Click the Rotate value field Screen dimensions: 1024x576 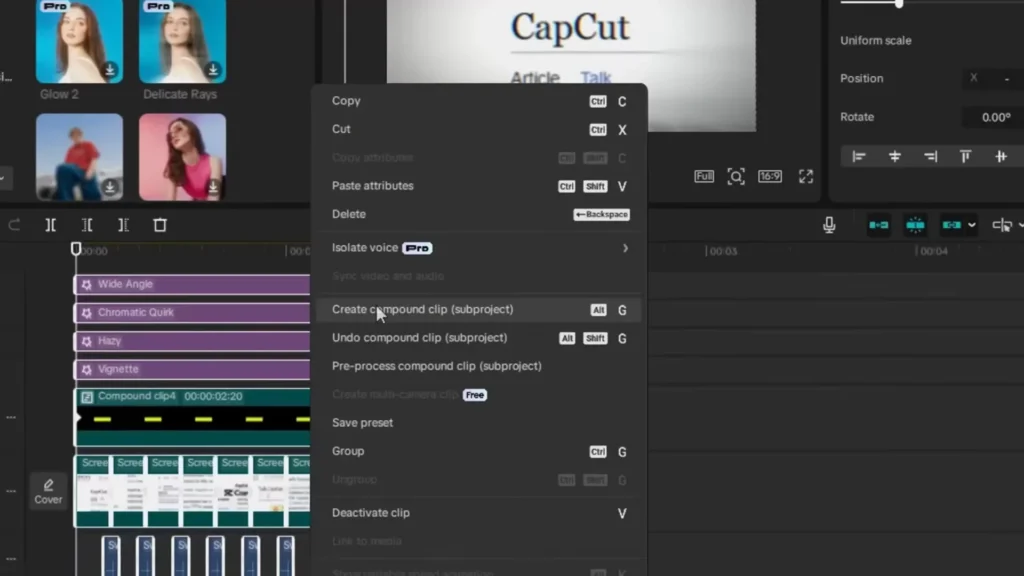tap(993, 118)
